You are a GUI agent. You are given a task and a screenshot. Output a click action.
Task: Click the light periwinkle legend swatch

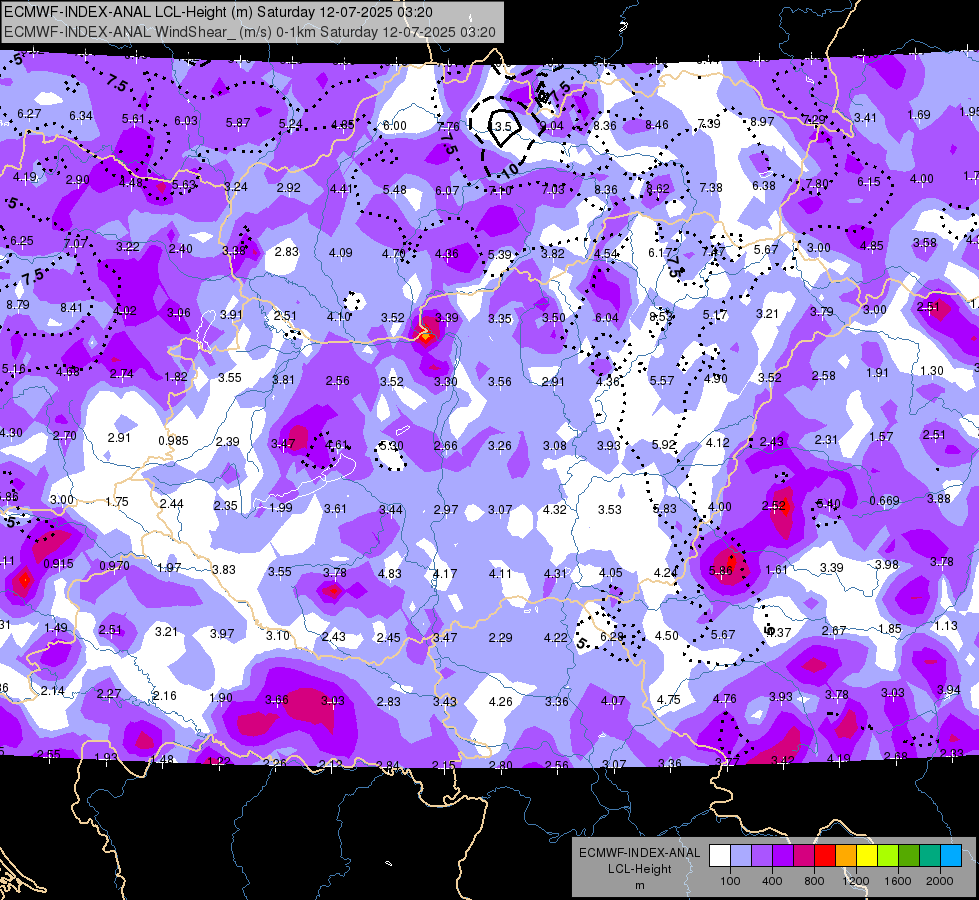(740, 856)
